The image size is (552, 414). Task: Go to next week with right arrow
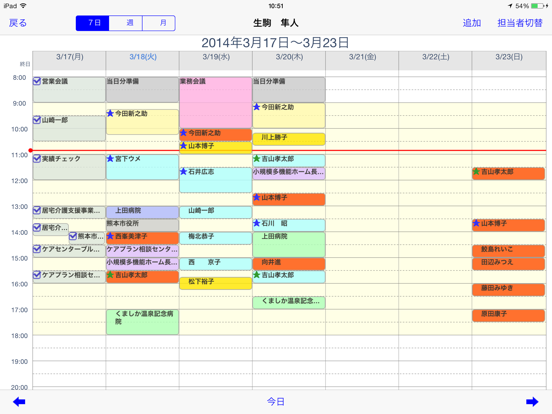coord(532,402)
